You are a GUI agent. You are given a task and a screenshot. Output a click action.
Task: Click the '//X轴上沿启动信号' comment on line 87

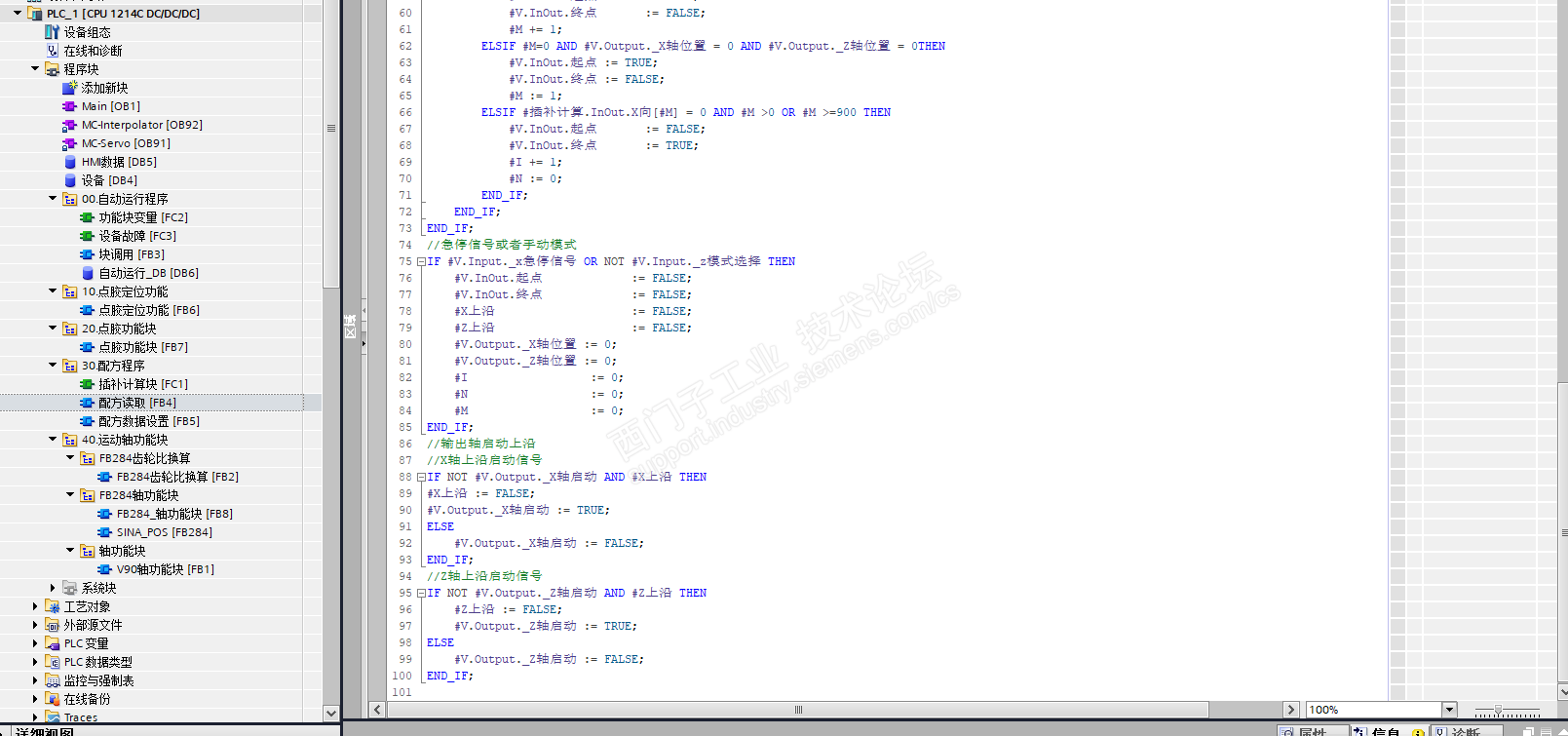point(484,460)
